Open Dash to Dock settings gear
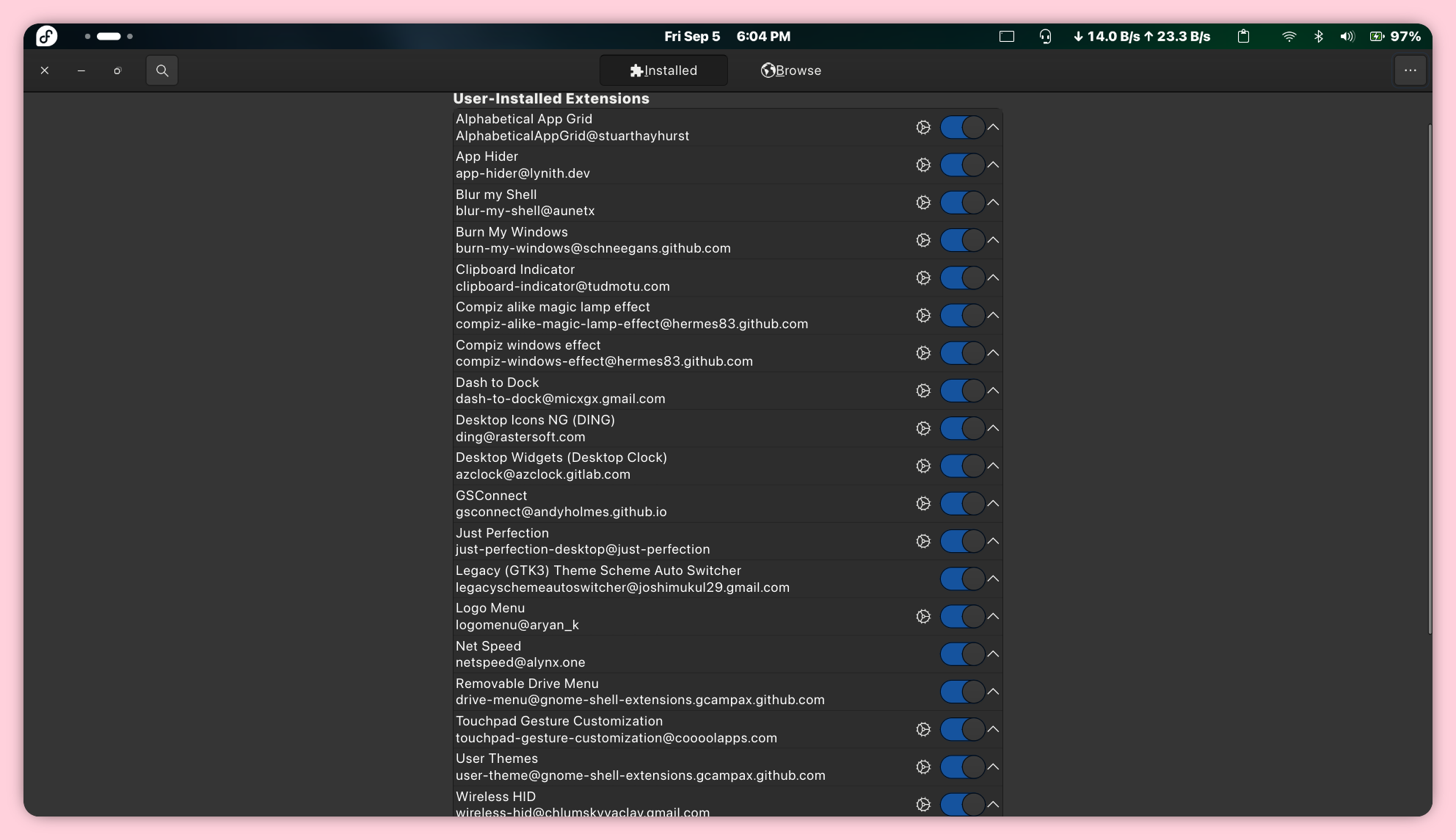1456x840 pixels. (x=923, y=391)
